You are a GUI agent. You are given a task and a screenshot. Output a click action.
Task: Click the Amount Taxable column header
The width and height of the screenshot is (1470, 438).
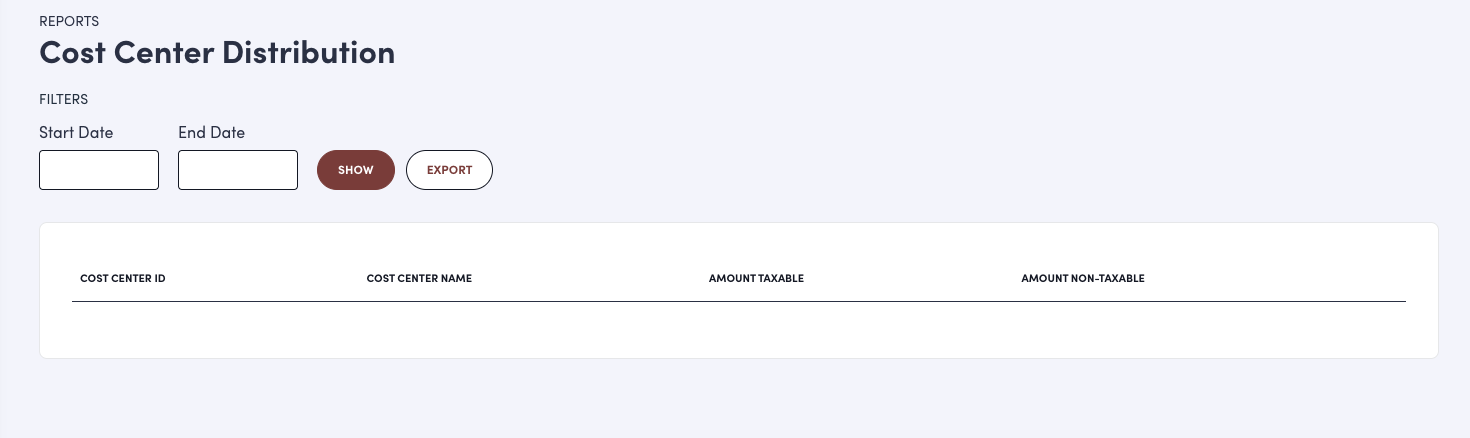(x=756, y=278)
